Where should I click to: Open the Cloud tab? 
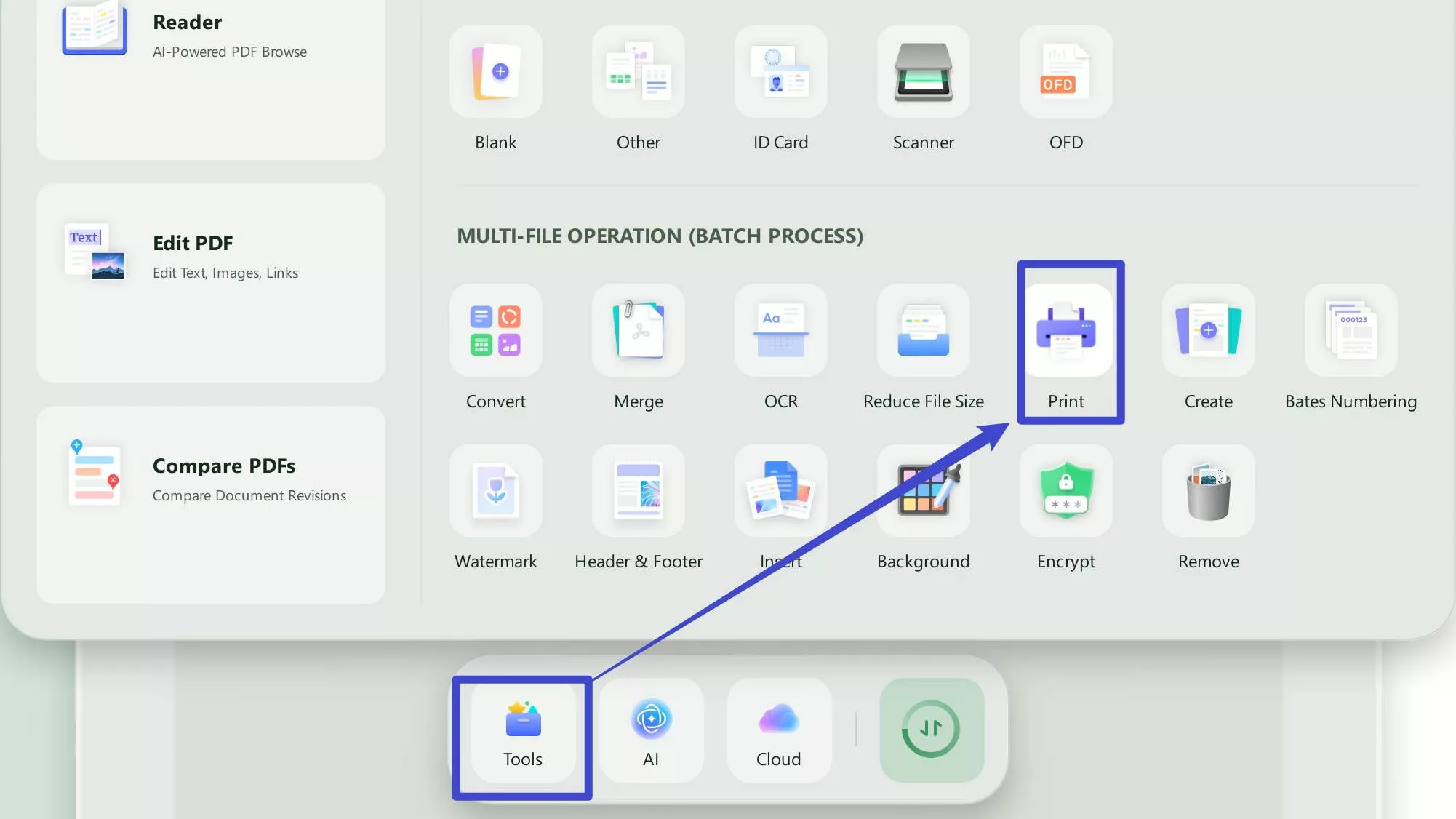(778, 731)
